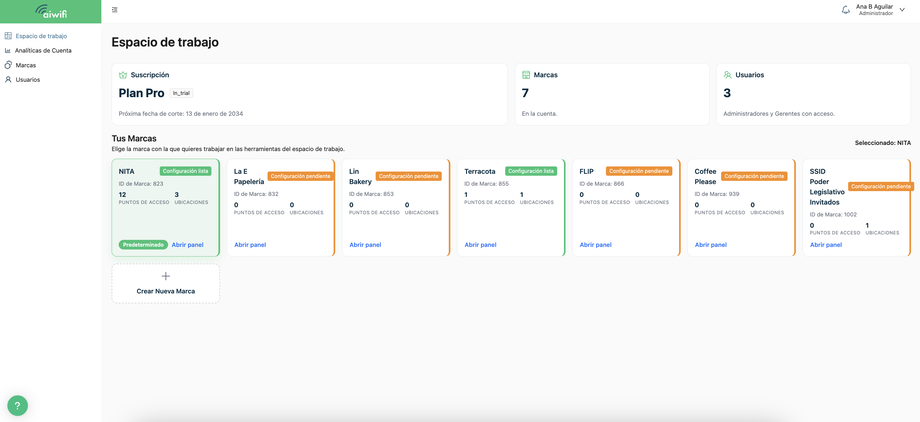Click Usuarios sidebar icon
The height and width of the screenshot is (422, 920).
tap(8, 79)
